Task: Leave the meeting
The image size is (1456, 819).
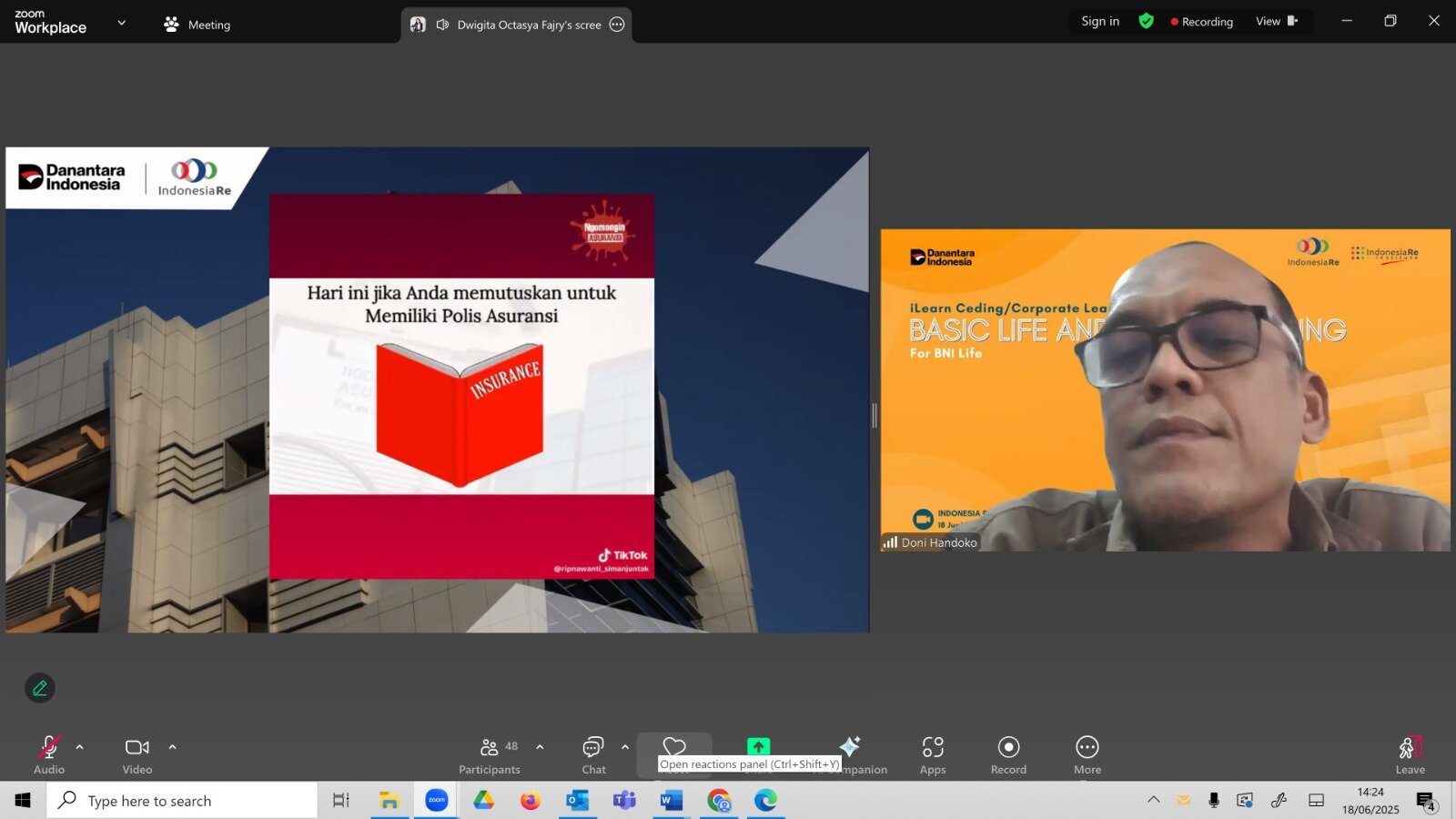Action: pyautogui.click(x=1410, y=755)
